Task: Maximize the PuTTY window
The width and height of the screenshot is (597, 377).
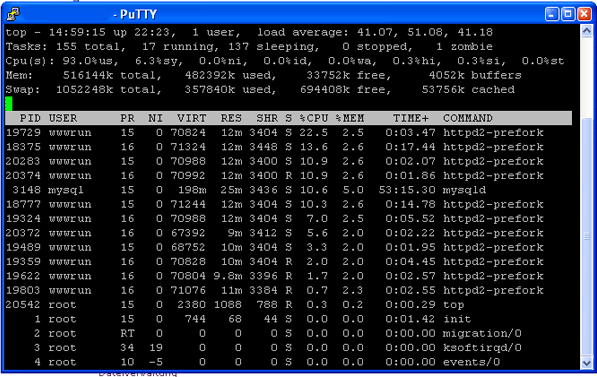Action: pos(568,14)
